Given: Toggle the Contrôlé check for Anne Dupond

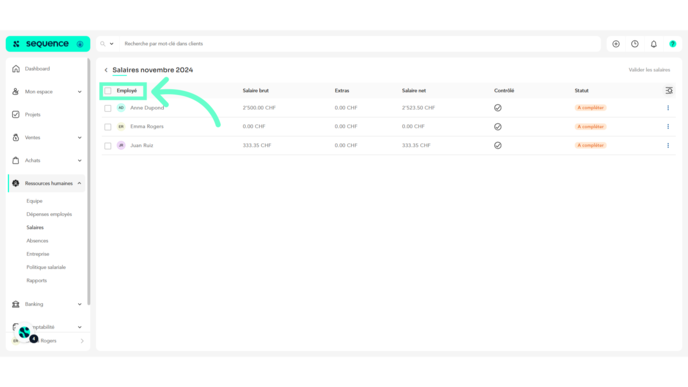Looking at the screenshot, I should click(x=498, y=108).
